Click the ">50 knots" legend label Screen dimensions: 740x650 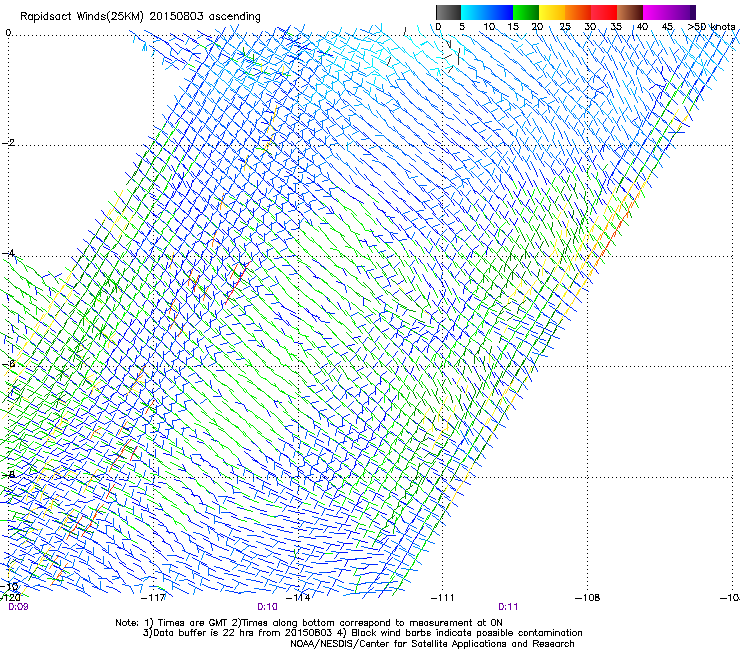(x=711, y=27)
